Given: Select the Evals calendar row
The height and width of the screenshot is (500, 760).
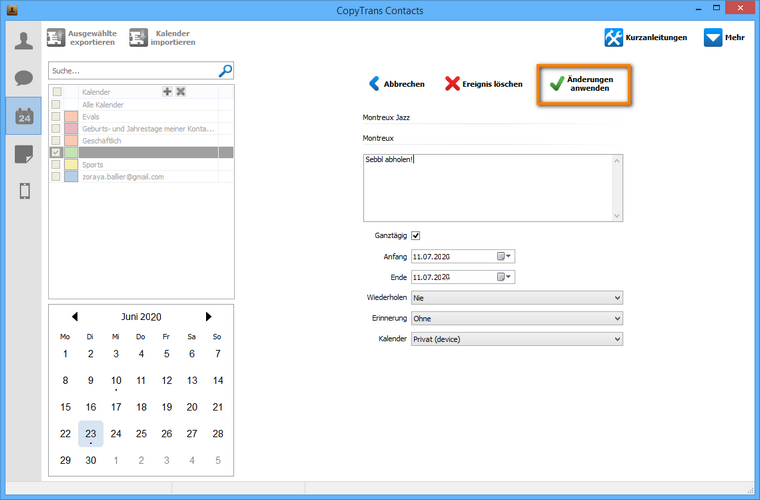Looking at the screenshot, I should (141, 117).
